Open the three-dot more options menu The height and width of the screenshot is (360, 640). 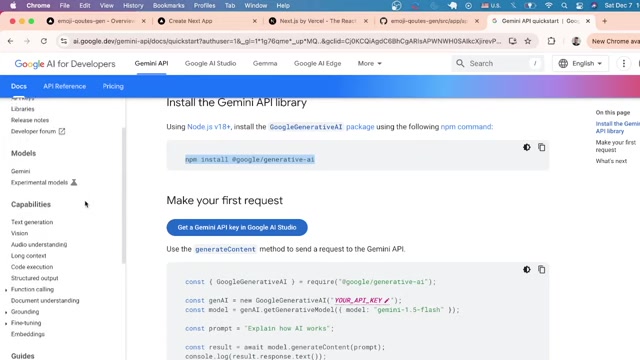623,63
